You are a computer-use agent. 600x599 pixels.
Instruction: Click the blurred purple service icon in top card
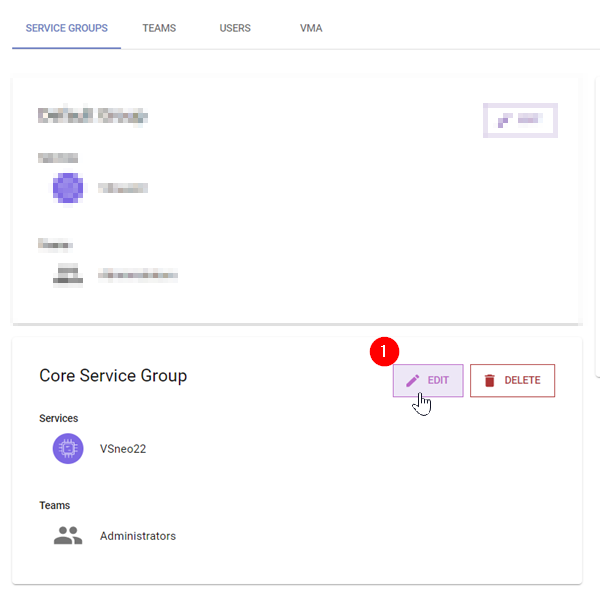click(x=68, y=188)
